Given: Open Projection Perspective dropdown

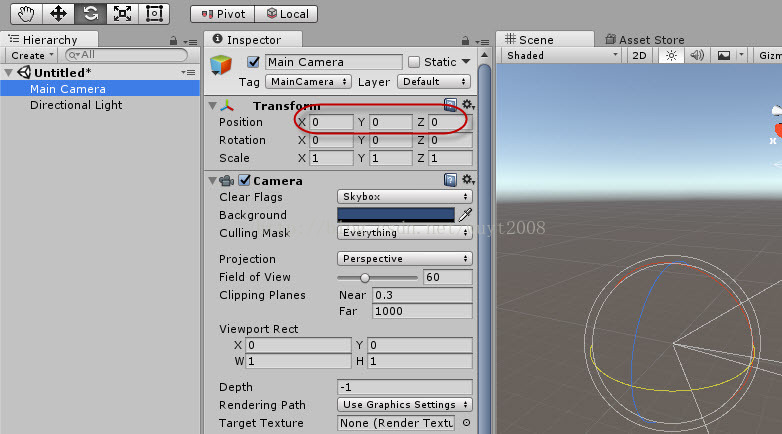Looking at the screenshot, I should [404, 258].
